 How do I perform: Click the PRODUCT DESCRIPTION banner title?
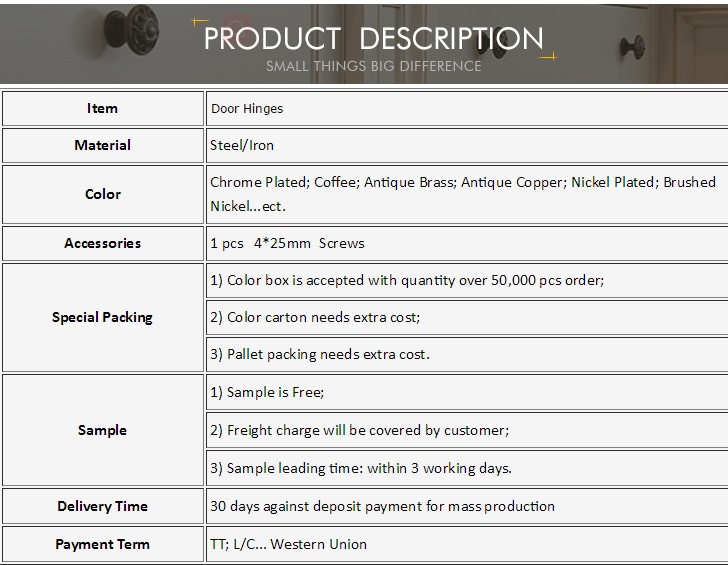tap(373, 38)
